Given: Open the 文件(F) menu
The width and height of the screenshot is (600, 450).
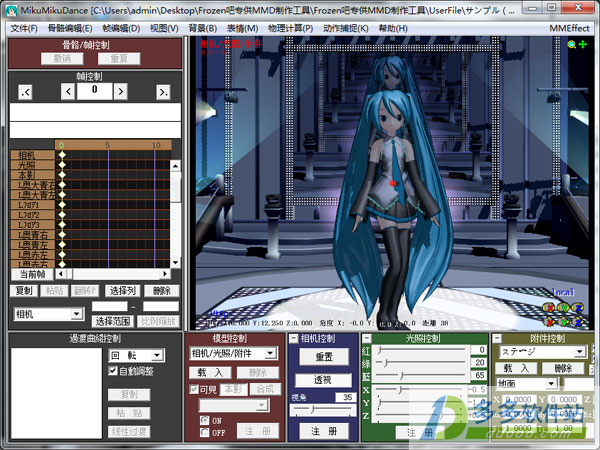Looking at the screenshot, I should click(24, 28).
